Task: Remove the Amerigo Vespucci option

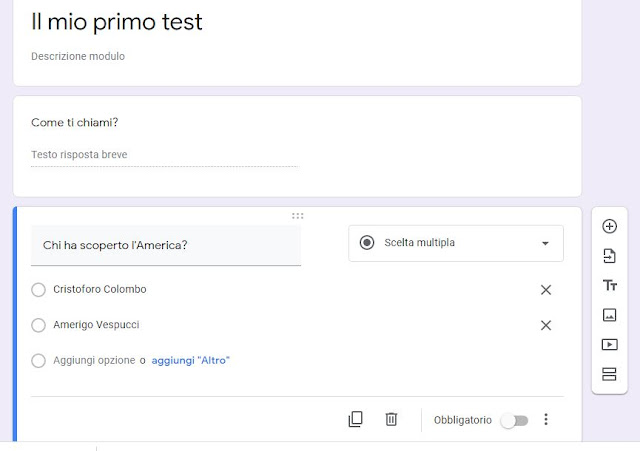Action: (546, 325)
